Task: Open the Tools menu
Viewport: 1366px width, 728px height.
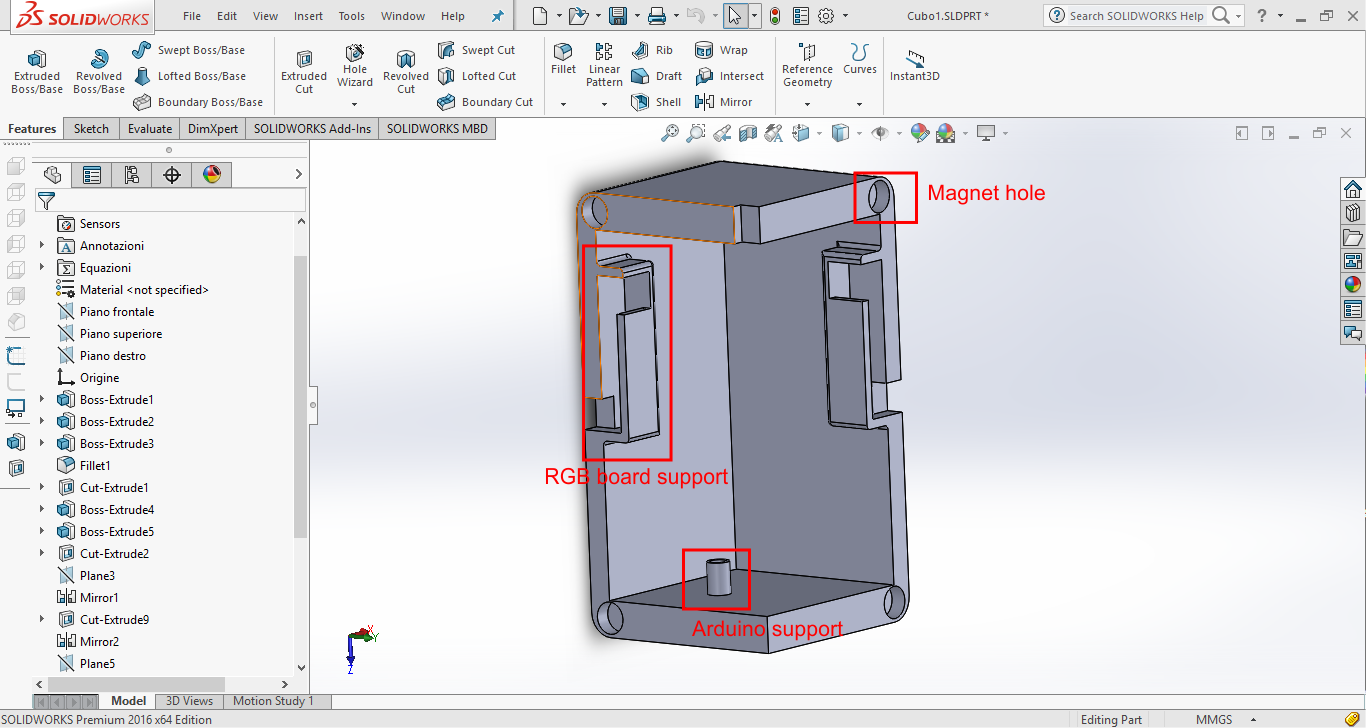Action: (x=352, y=16)
